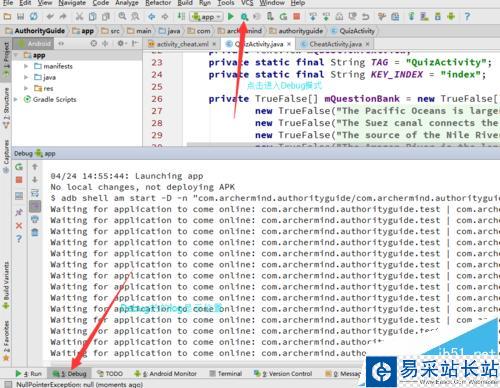Image resolution: width=500 pixels, height=388 pixels.
Task: Click the Revert changes toolbar icon
Action: [x=366, y=16]
